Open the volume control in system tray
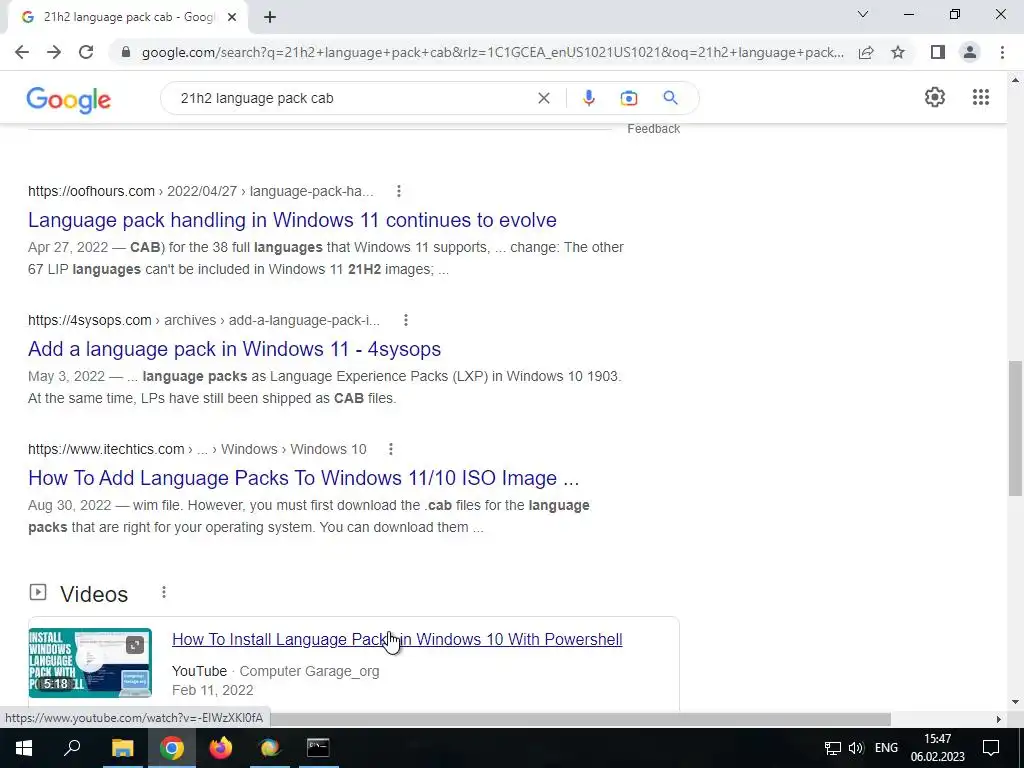This screenshot has height=768, width=1024. pyautogui.click(x=856, y=748)
